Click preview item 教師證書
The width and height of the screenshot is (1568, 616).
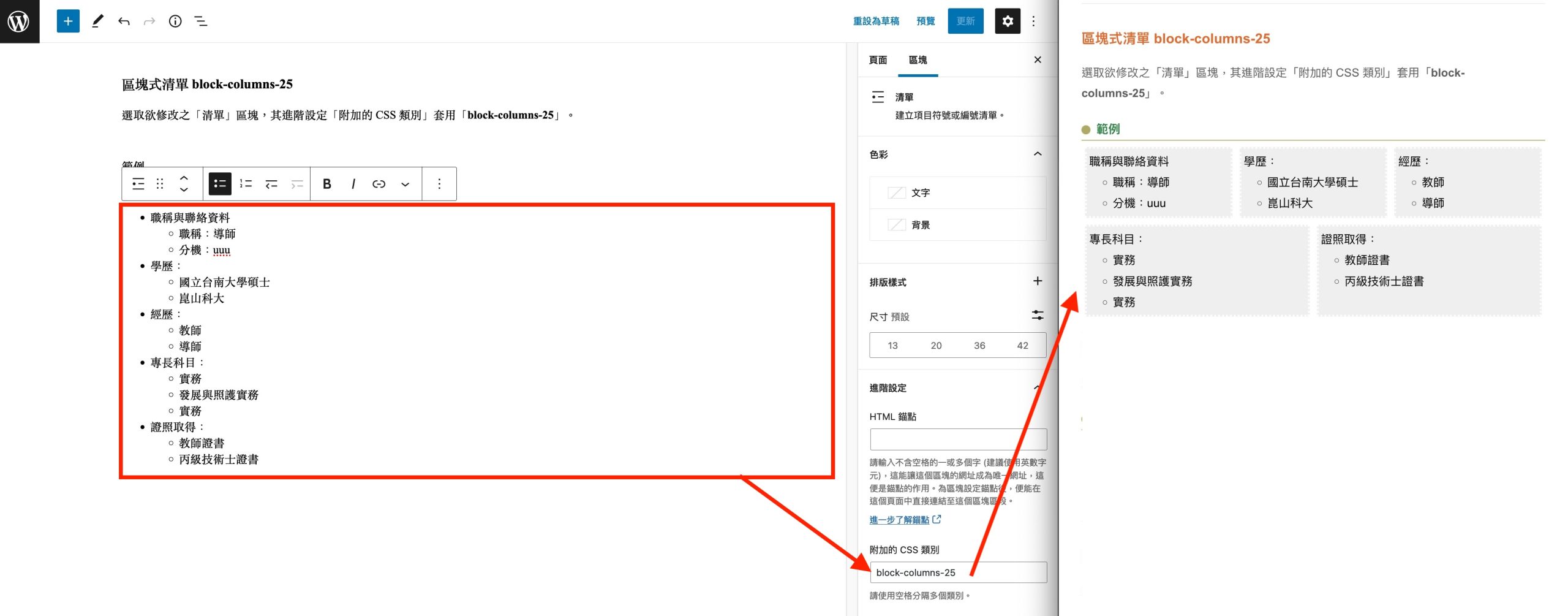[x=1367, y=260]
